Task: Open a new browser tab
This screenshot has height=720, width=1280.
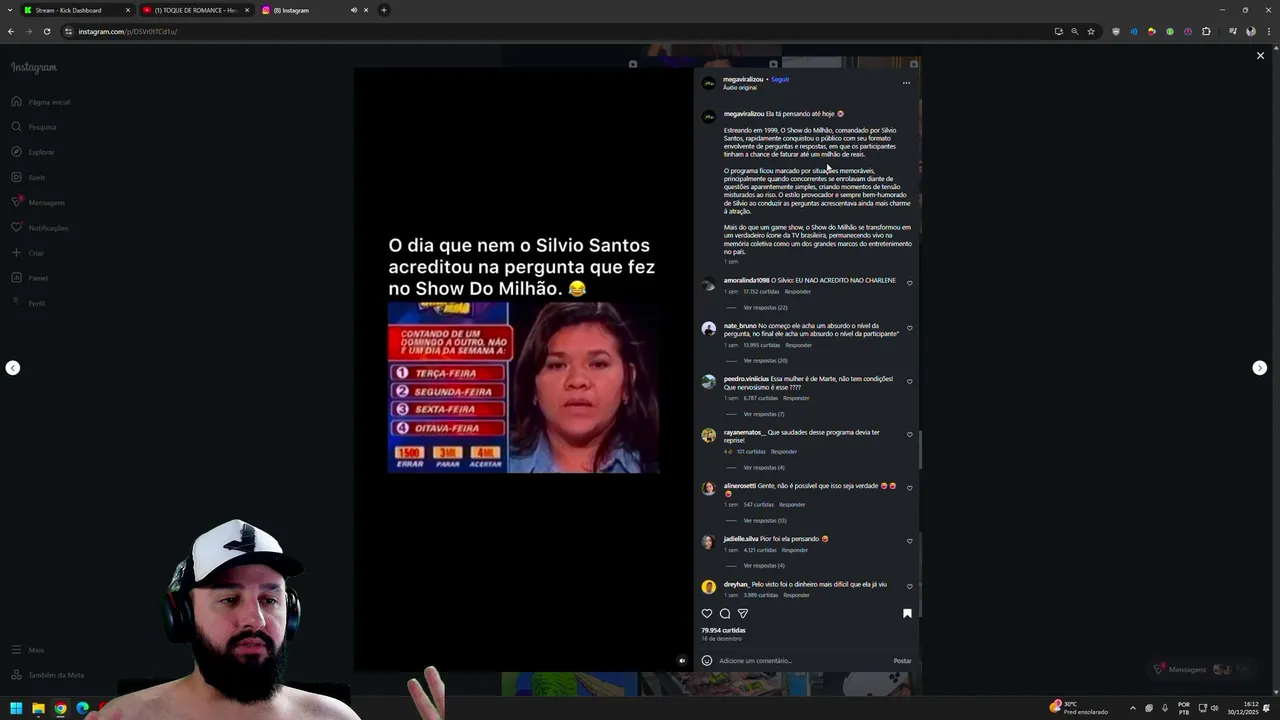Action: 383,10
